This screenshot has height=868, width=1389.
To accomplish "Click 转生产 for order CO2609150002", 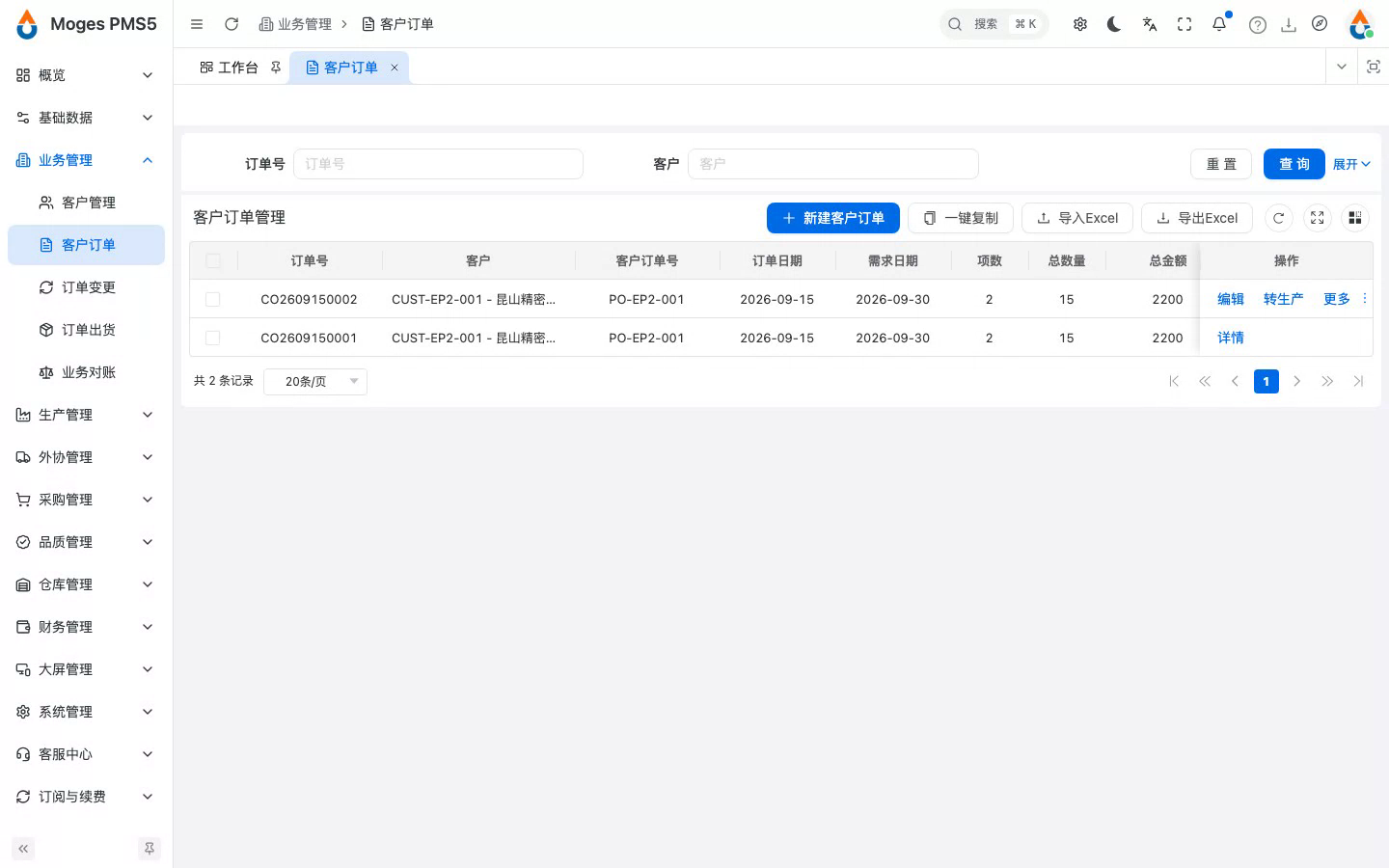I will [1283, 299].
